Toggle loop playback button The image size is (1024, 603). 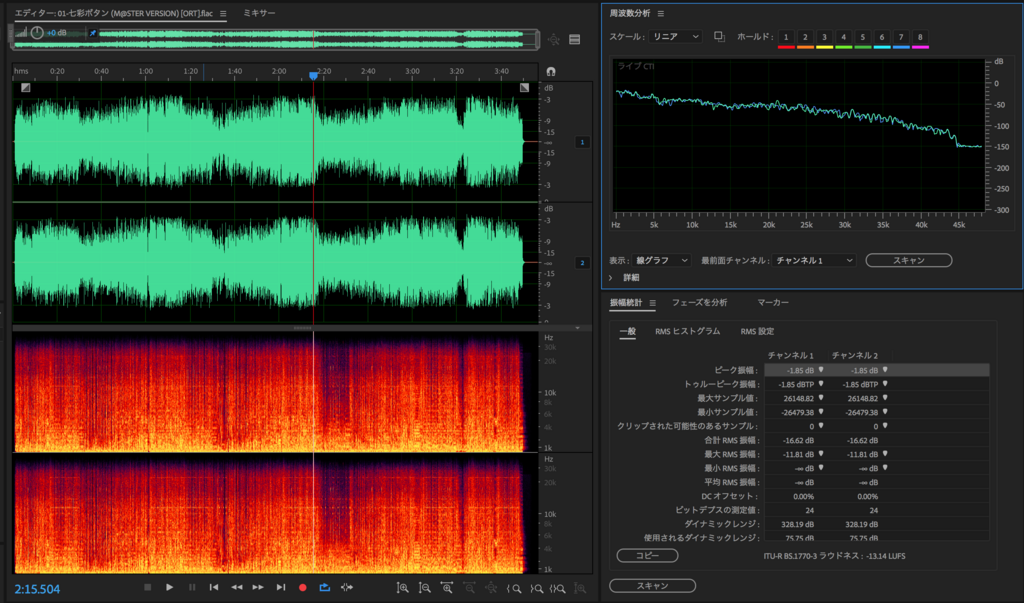tap(325, 587)
